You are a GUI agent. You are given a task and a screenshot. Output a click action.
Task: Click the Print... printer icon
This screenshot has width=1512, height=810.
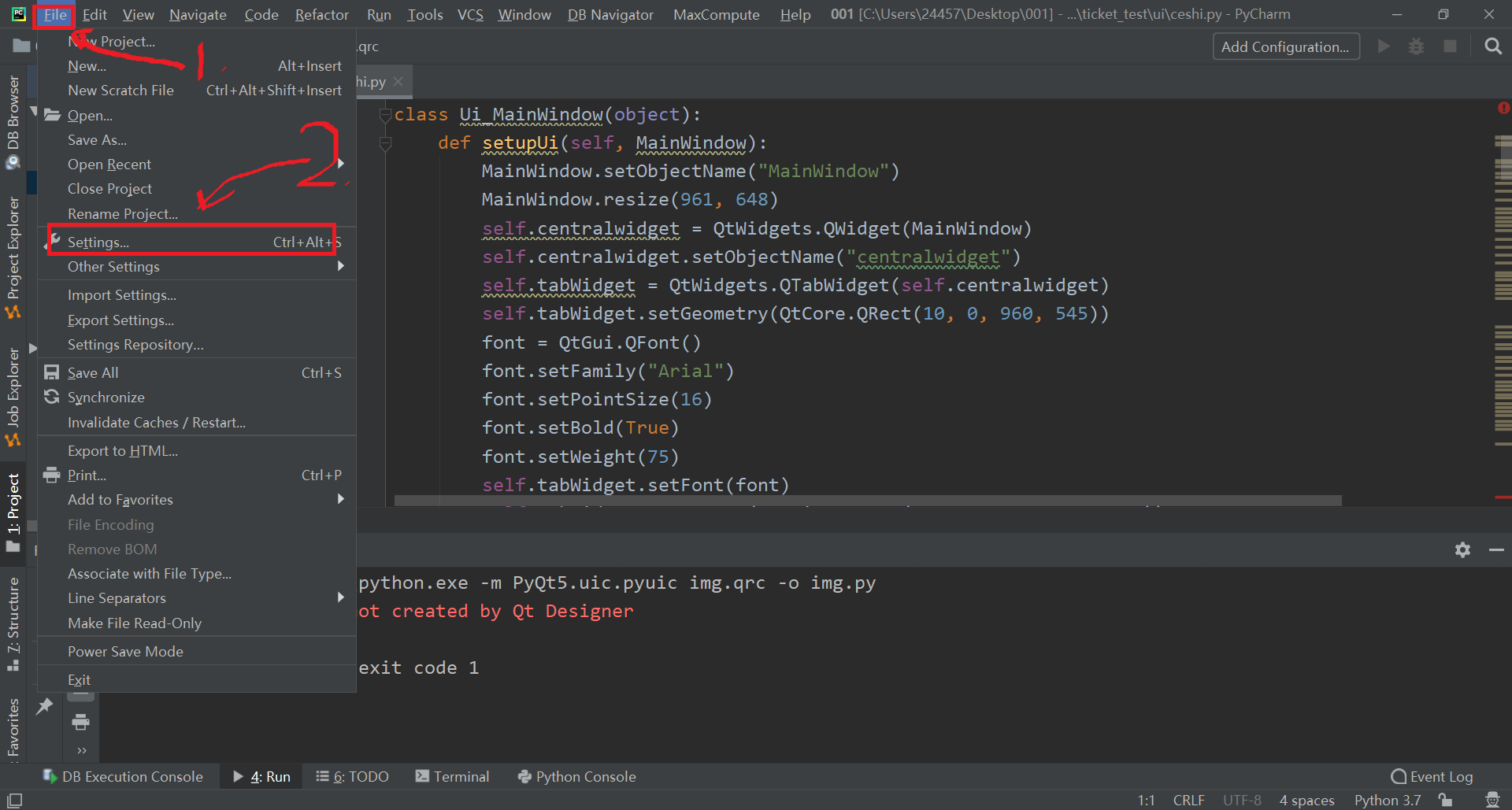tap(52, 475)
